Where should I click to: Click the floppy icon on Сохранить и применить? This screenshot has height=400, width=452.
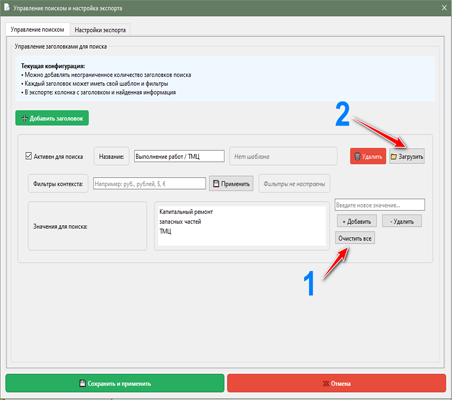82,383
